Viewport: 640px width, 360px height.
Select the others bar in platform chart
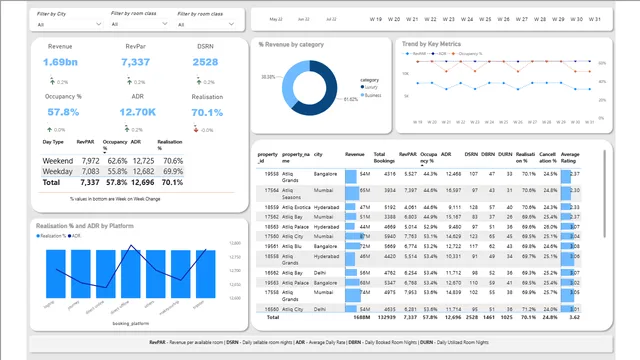coord(156,274)
